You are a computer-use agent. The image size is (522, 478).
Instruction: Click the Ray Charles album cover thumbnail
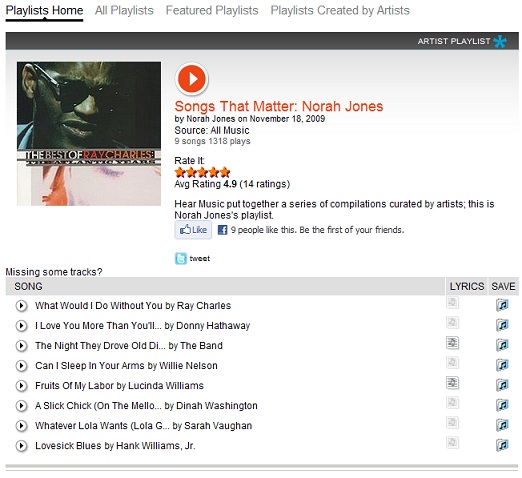(x=89, y=134)
